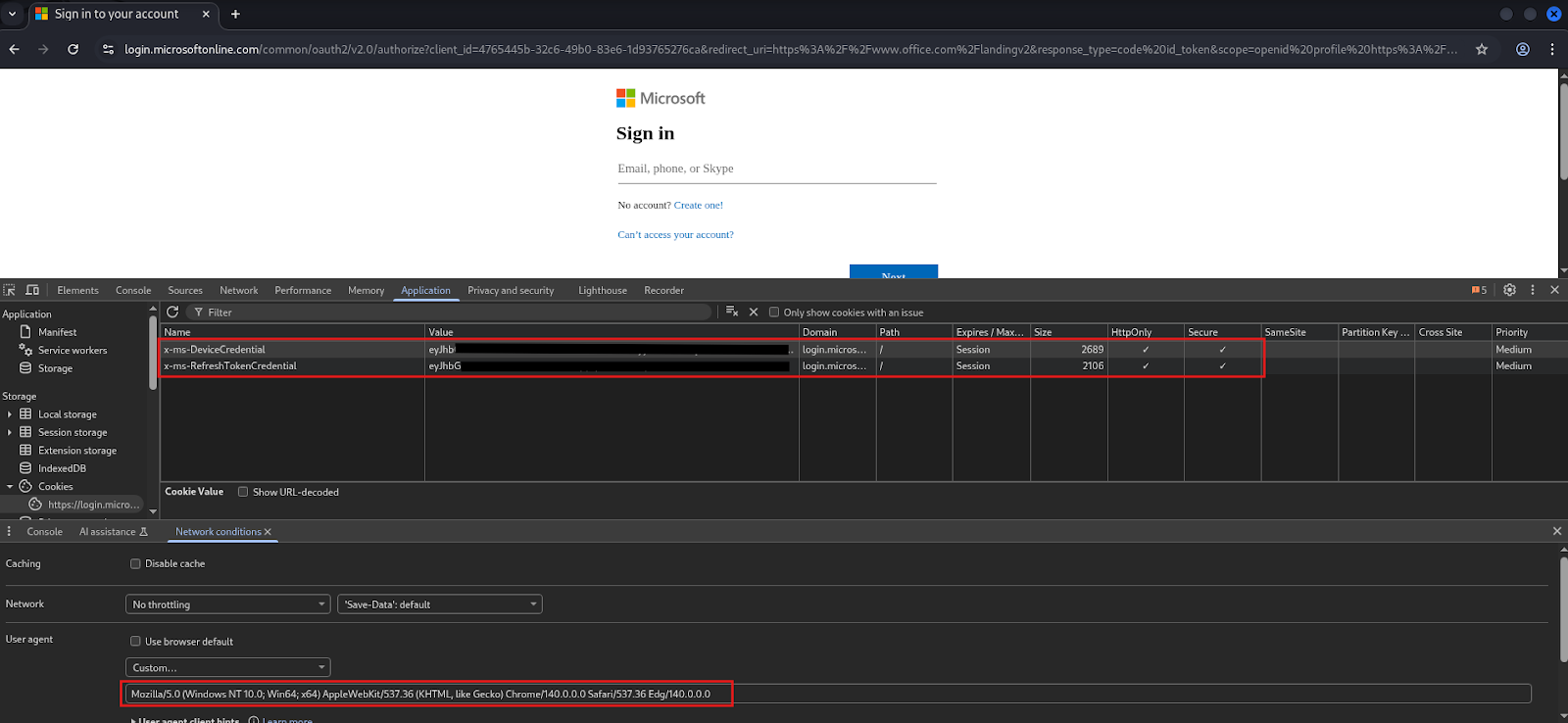Viewport: 1568px width, 723px height.
Task: Open the issues counter showing 5
Action: coord(1479,290)
